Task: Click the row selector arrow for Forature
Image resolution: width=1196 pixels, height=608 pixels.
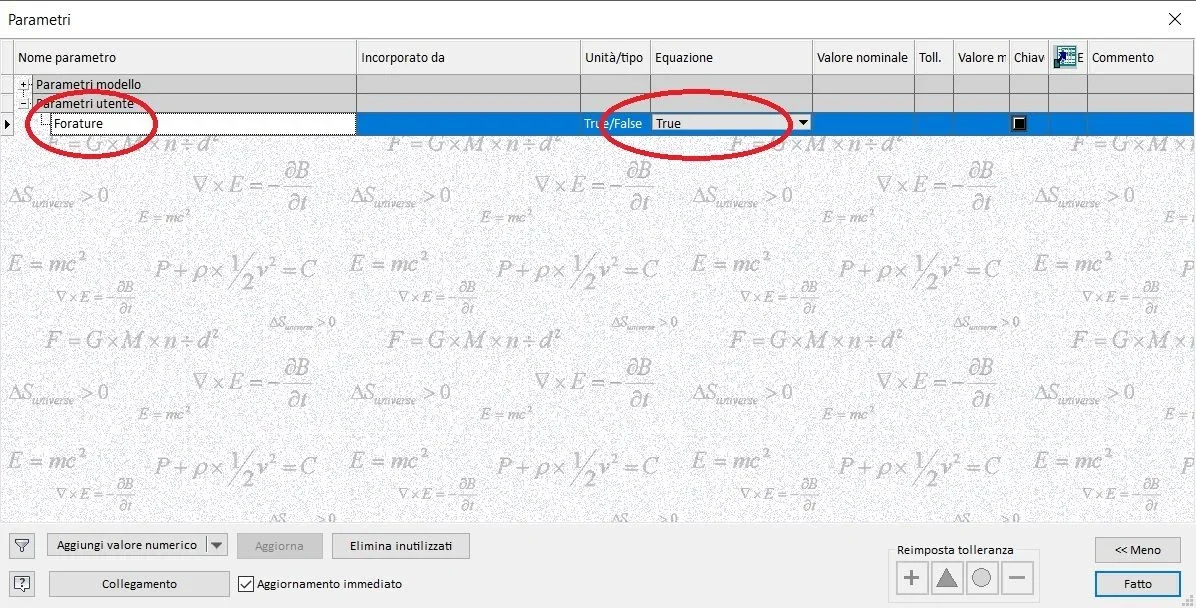Action: coord(7,124)
